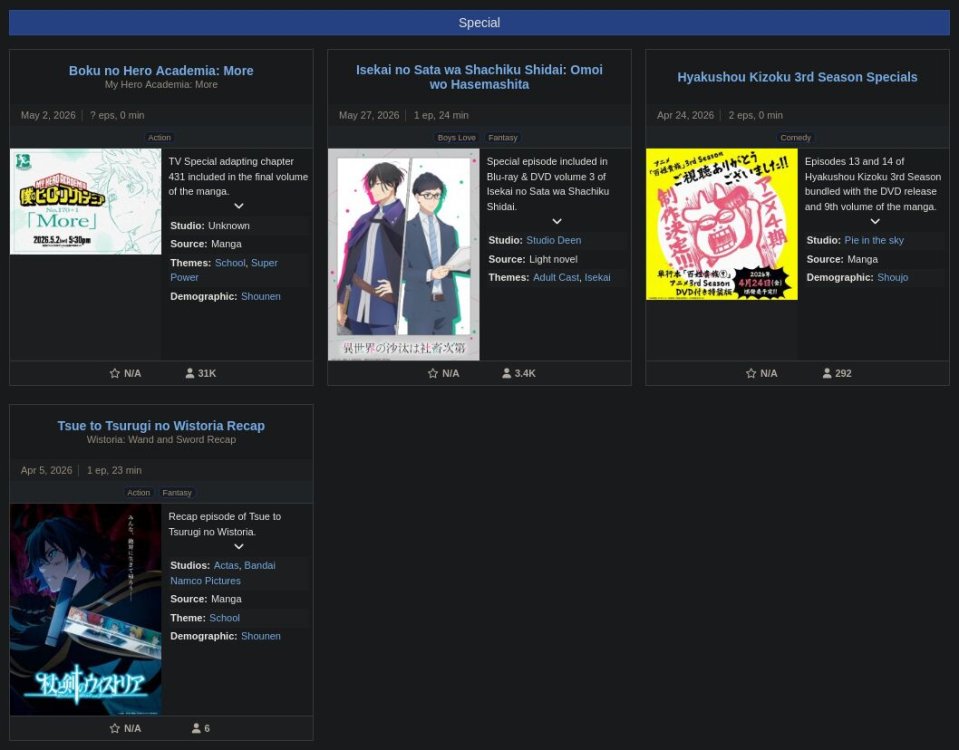Click the members icon showing 6
Screen dimensions: 959x750
point(196,728)
